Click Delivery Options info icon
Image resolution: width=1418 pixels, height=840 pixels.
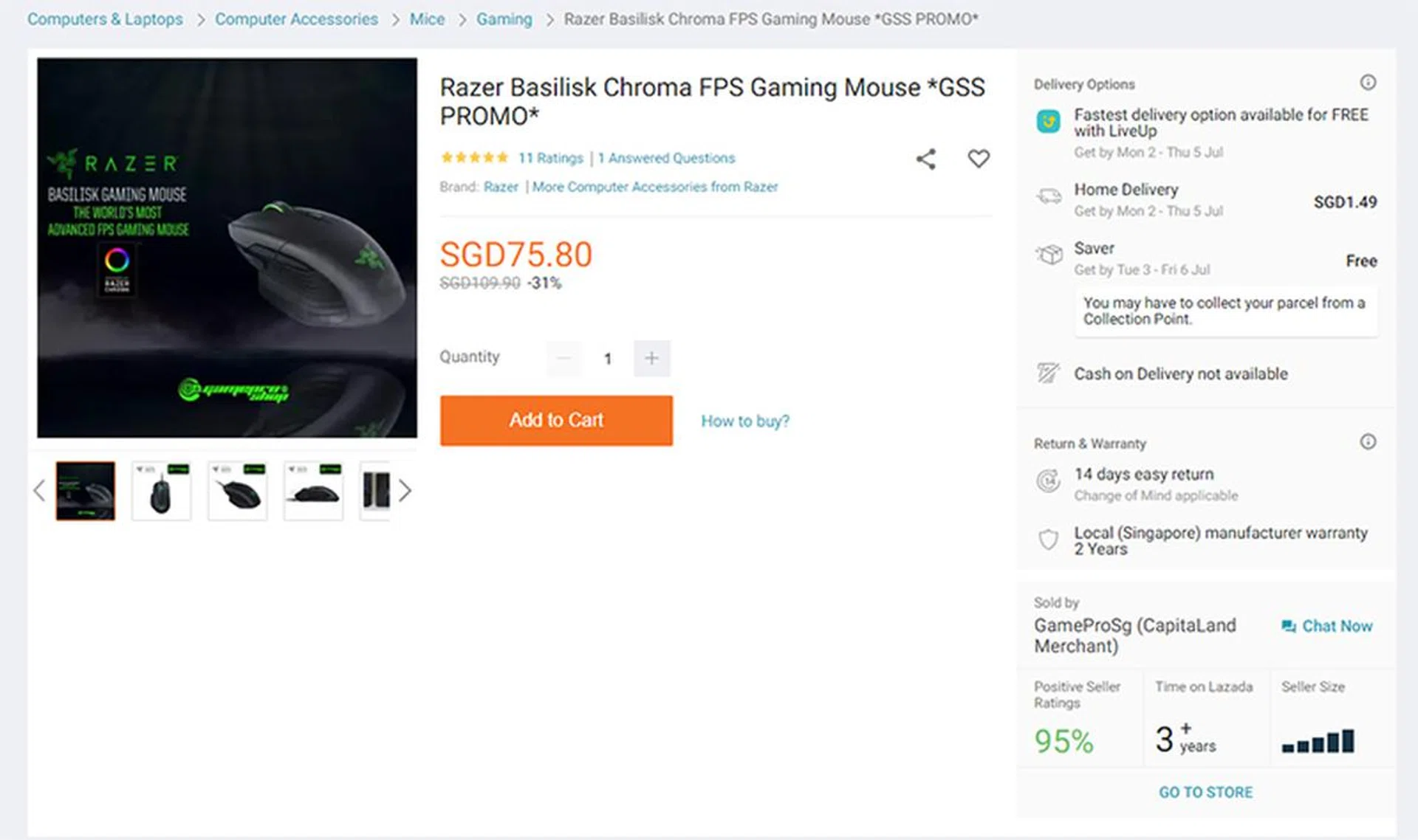coord(1368,83)
